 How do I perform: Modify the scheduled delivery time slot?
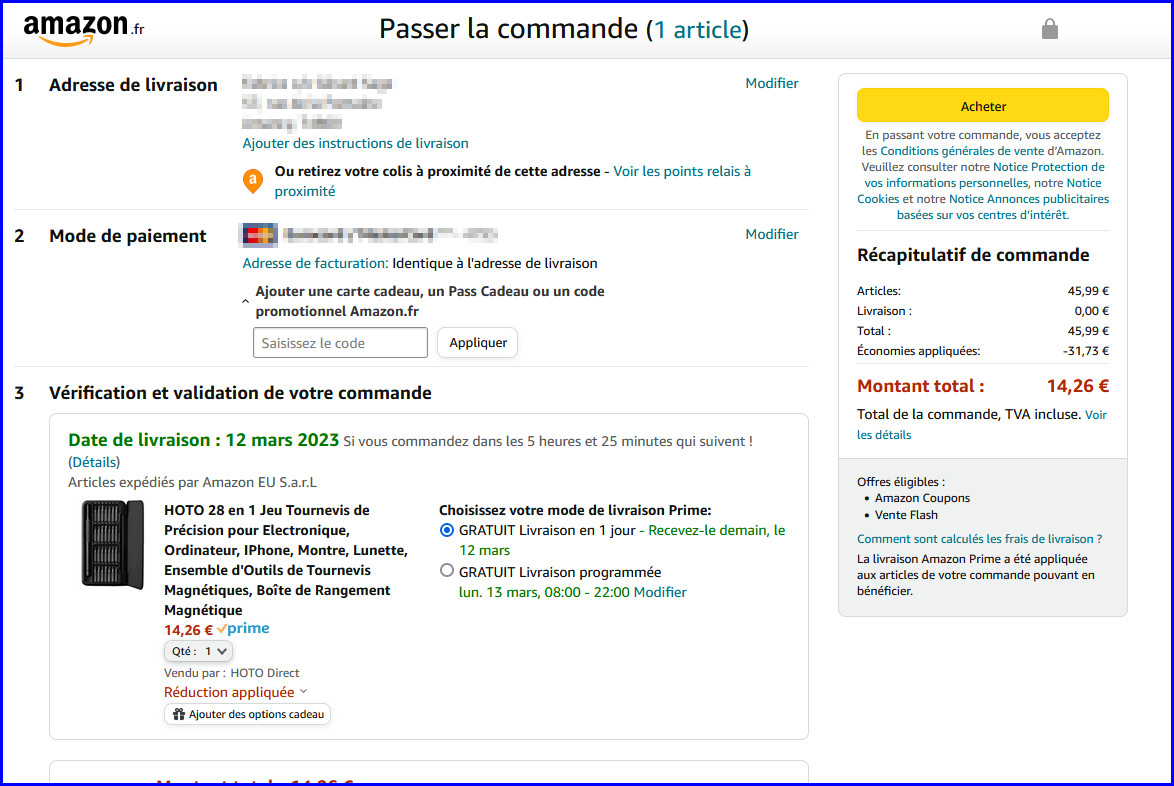pos(660,592)
